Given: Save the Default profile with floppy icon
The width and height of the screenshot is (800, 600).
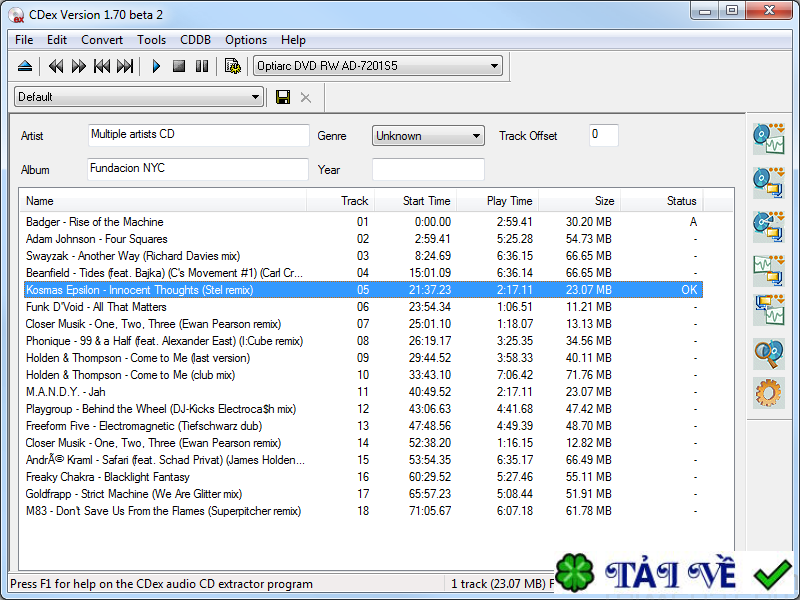Looking at the screenshot, I should click(x=283, y=97).
